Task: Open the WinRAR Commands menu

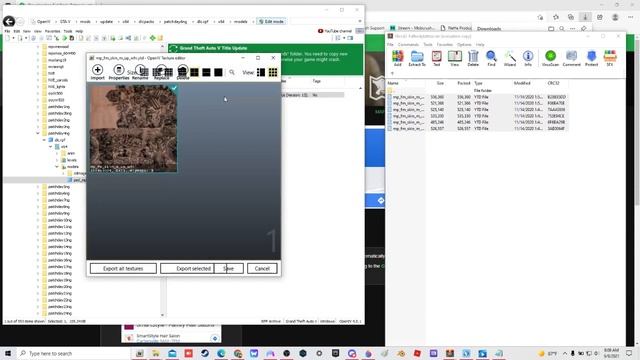Action: click(408, 44)
